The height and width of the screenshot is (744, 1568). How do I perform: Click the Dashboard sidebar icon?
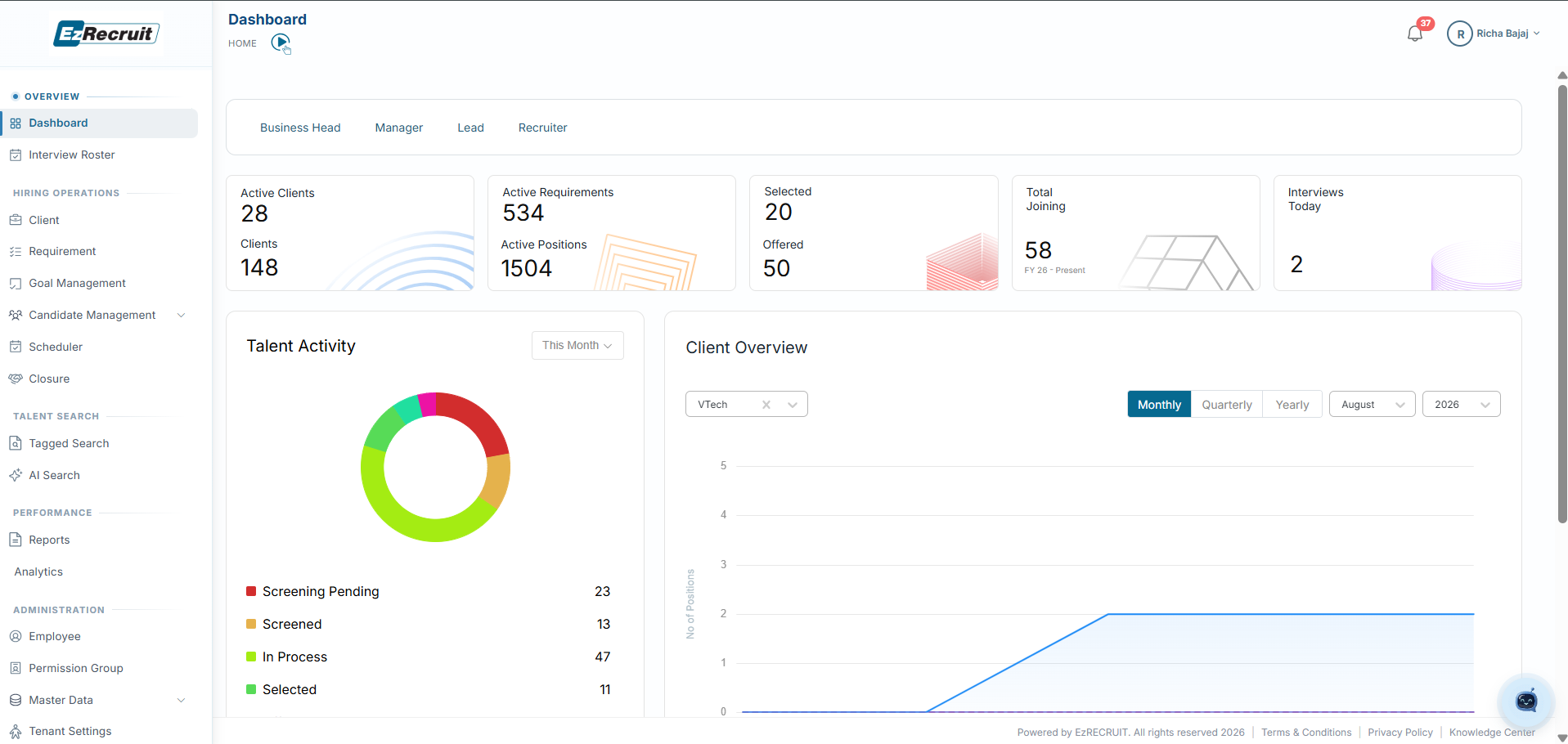click(16, 123)
